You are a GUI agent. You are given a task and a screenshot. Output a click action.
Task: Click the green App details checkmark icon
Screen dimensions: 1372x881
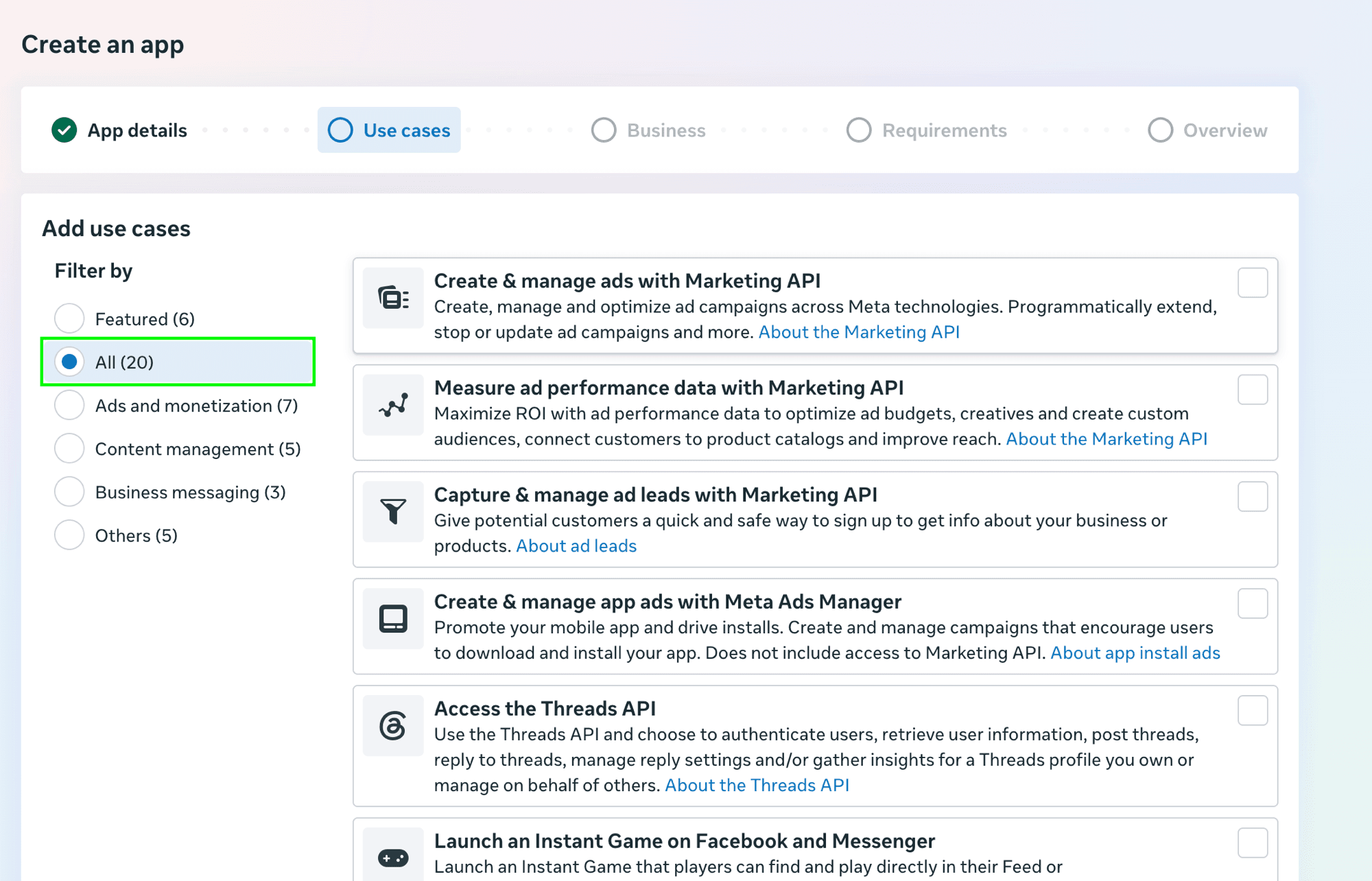(64, 130)
